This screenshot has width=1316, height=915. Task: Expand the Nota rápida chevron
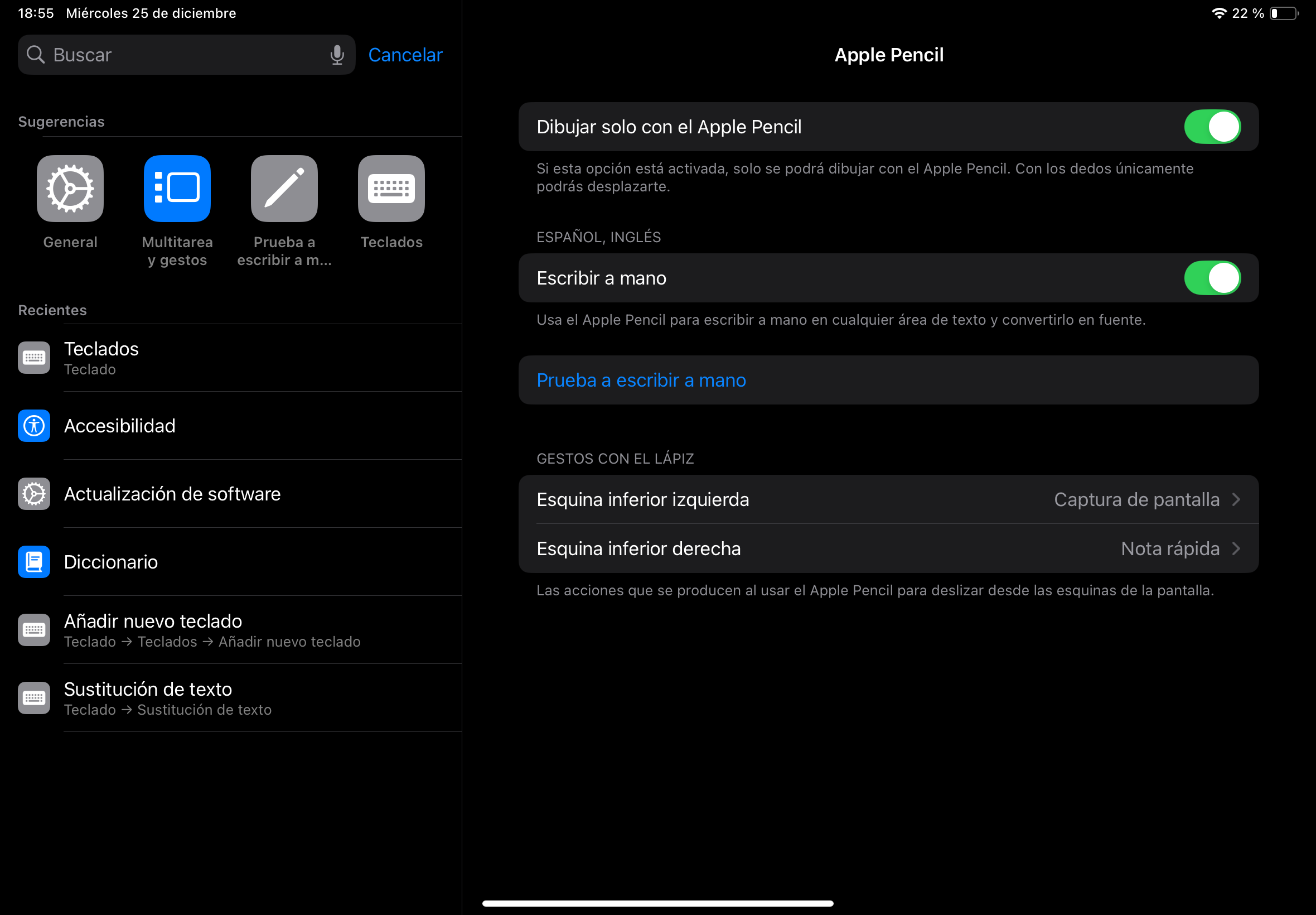[1236, 548]
